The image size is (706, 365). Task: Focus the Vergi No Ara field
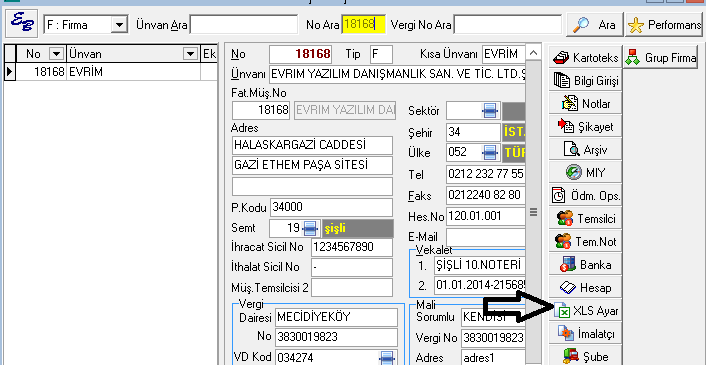click(x=507, y=24)
